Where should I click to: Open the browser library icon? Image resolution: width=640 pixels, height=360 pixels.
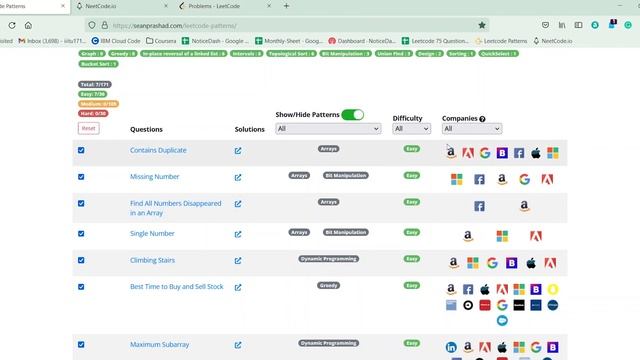coord(562,25)
